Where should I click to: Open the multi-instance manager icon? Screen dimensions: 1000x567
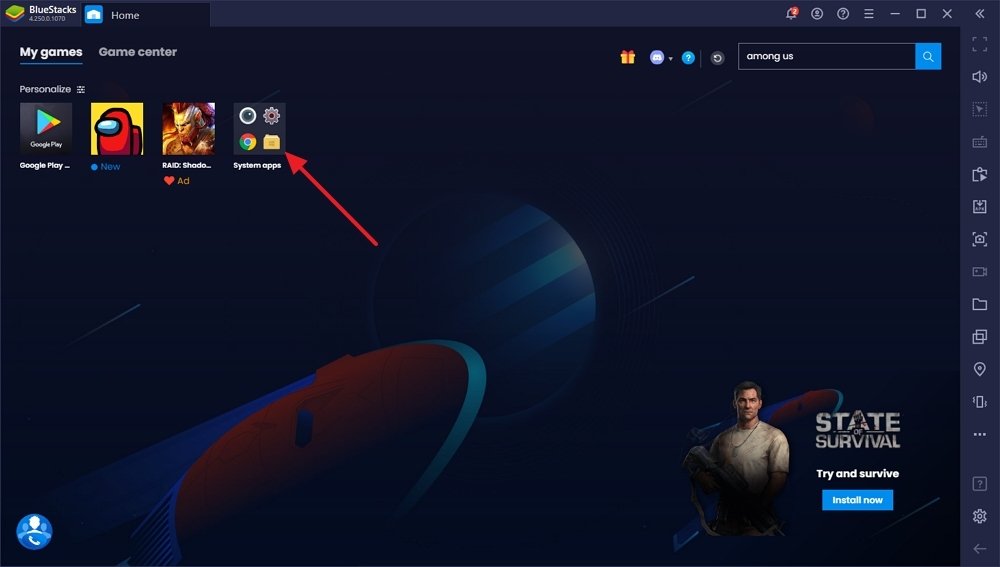(x=980, y=336)
